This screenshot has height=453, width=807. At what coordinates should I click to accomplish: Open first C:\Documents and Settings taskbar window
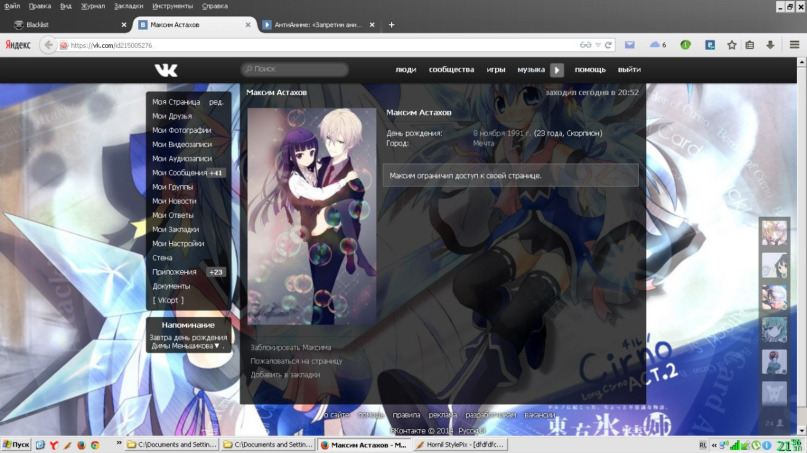click(x=172, y=445)
